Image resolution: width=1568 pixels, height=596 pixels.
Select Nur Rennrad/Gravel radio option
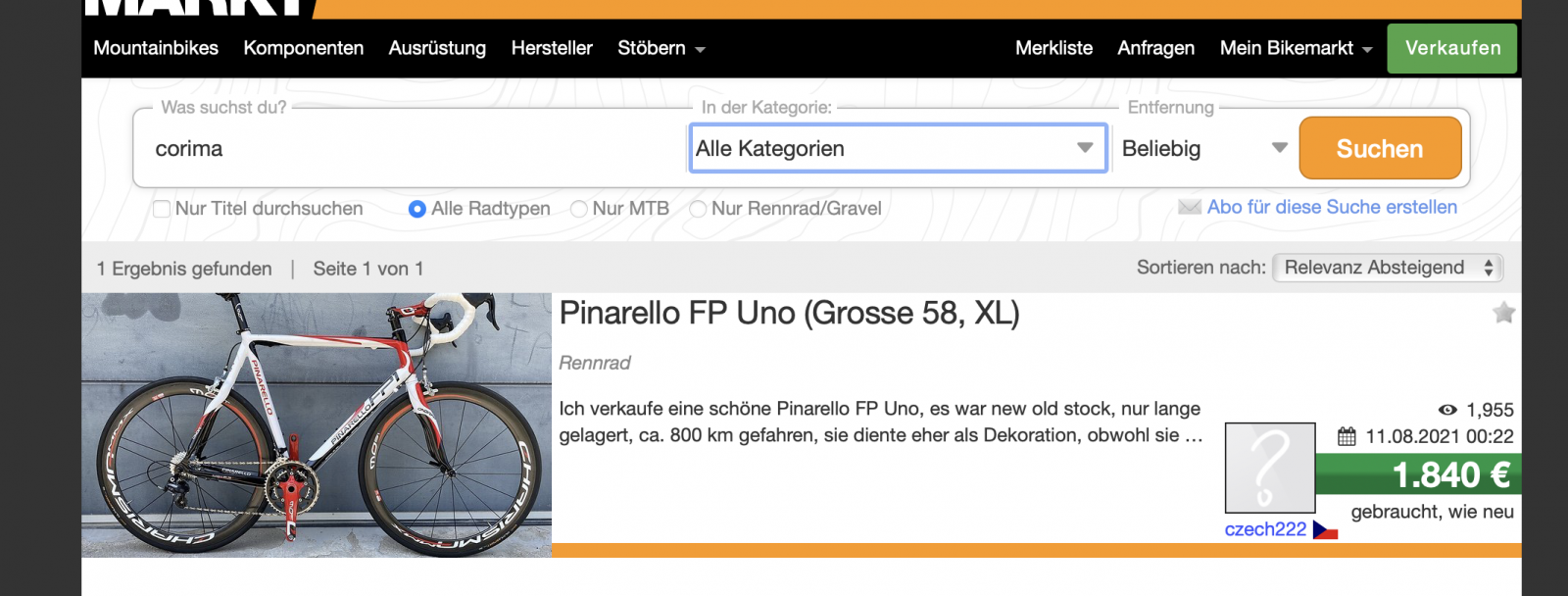coord(698,209)
